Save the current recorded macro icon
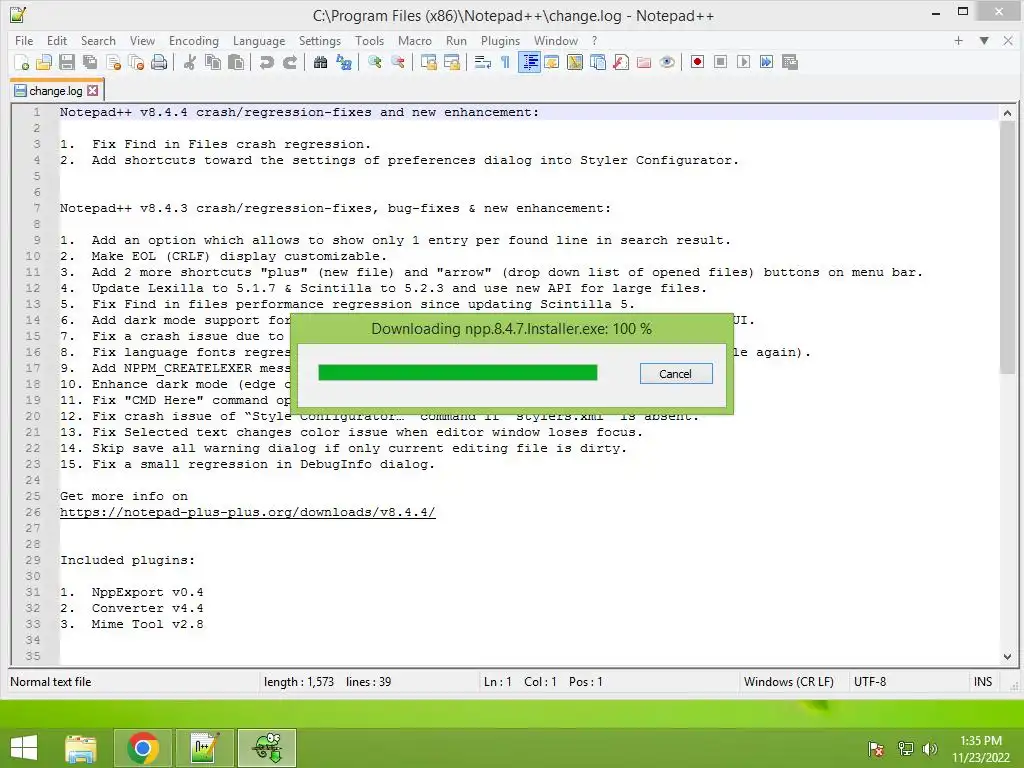The image size is (1024, 768). coord(790,62)
